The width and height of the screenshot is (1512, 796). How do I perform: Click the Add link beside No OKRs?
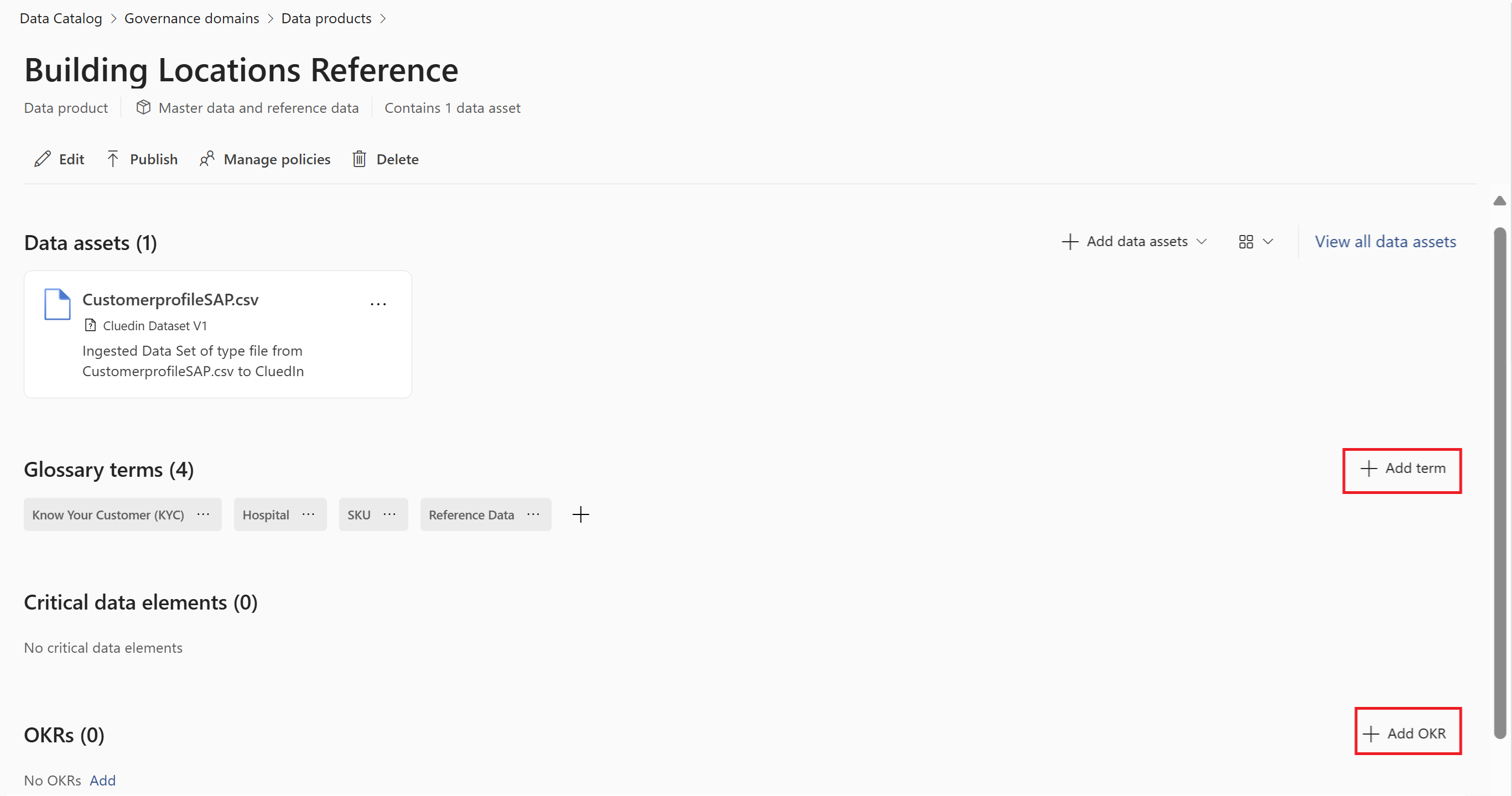tap(102, 780)
